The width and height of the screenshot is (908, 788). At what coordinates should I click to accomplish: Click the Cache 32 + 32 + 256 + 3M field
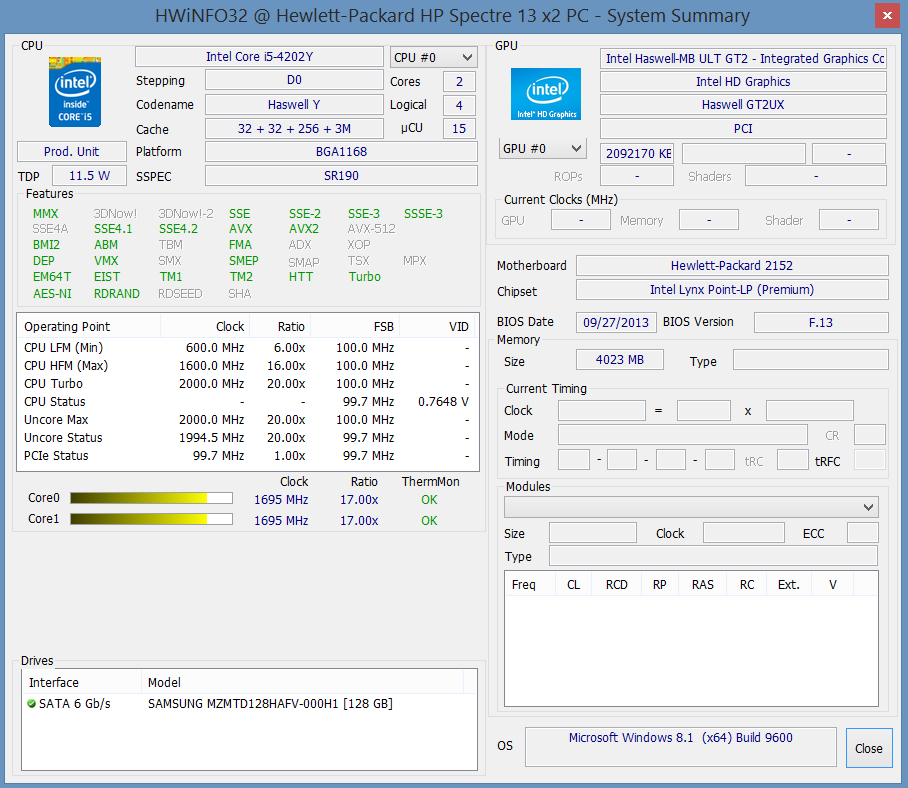click(x=294, y=129)
